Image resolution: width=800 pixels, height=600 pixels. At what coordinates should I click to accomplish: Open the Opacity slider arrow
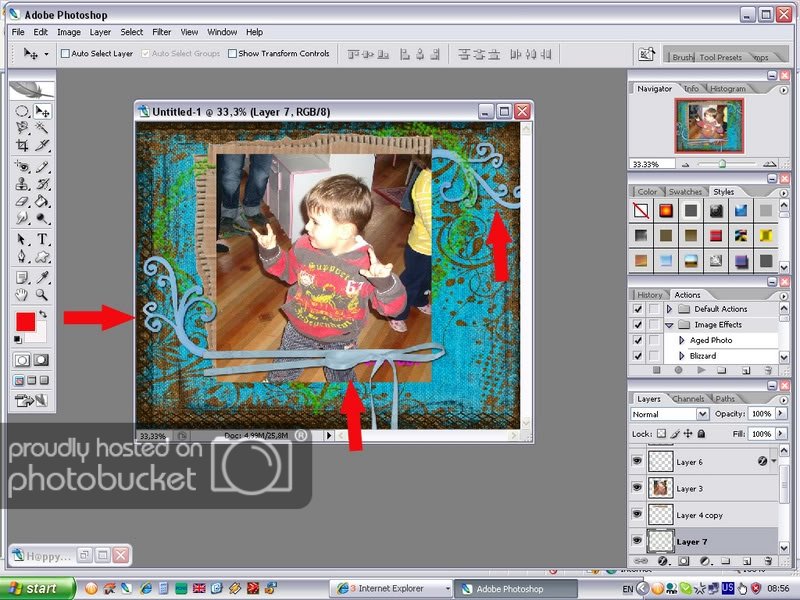[782, 413]
